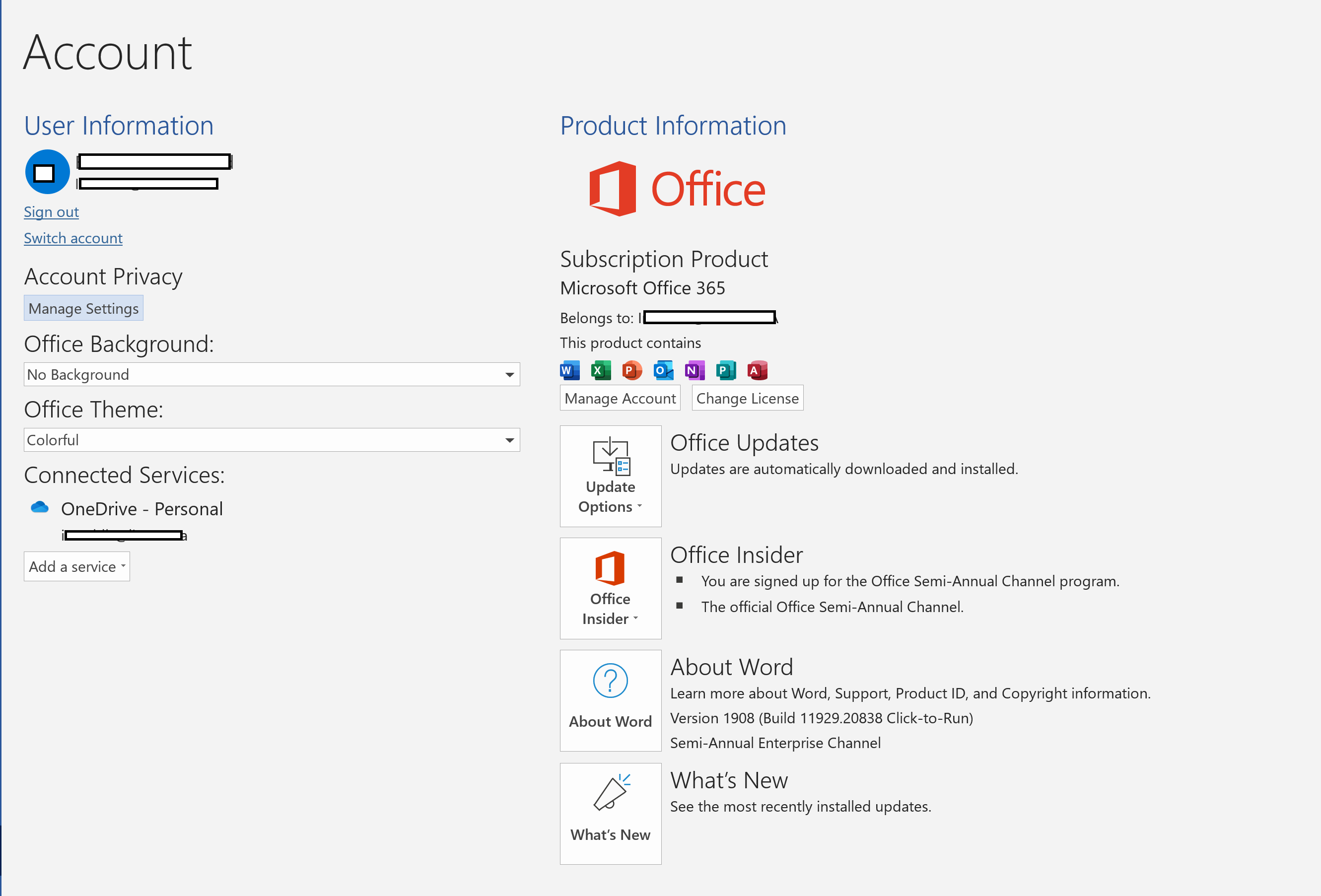Click the PowerPoint app icon
Screen dimensions: 1321x896
(632, 370)
